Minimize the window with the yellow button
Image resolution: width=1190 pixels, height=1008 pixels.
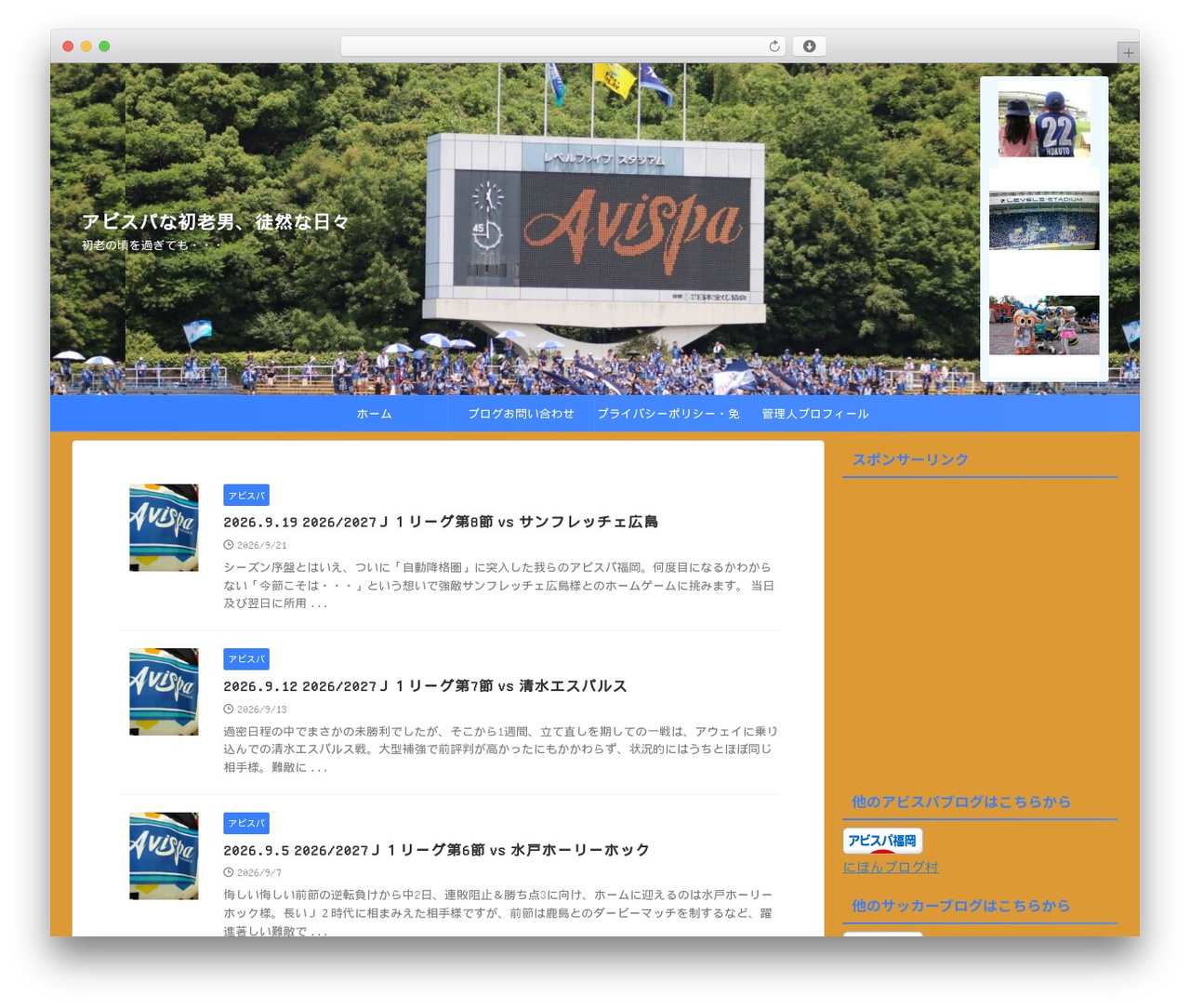click(86, 46)
